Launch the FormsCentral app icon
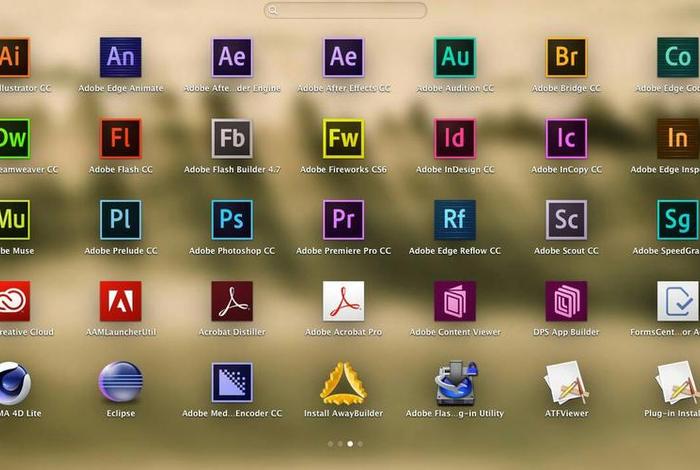Viewport: 700px width, 470px height. (x=678, y=301)
